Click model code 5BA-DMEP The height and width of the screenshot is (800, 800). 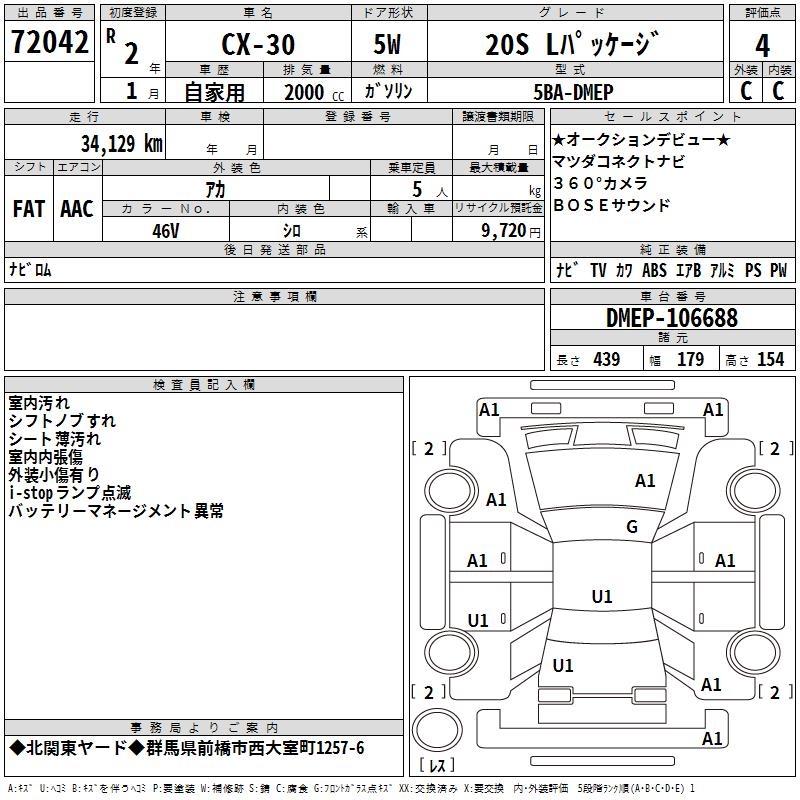(573, 92)
